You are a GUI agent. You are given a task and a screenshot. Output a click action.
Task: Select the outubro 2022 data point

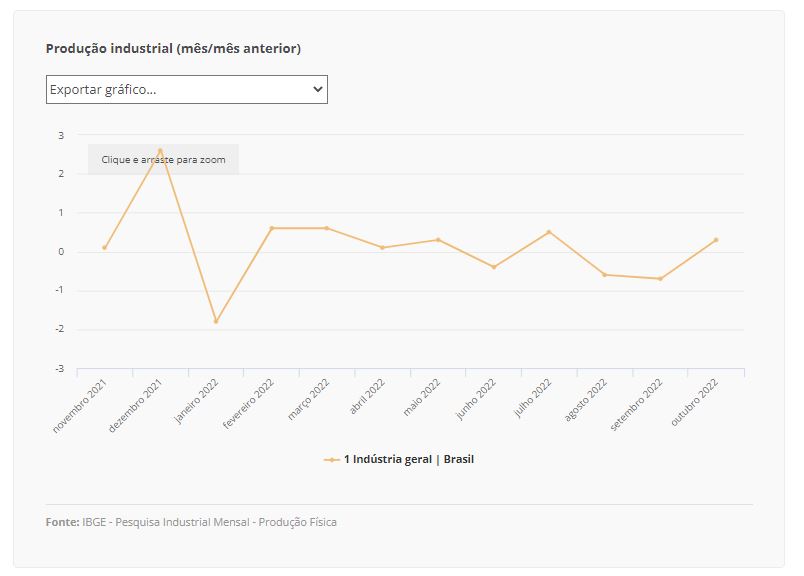click(x=716, y=240)
